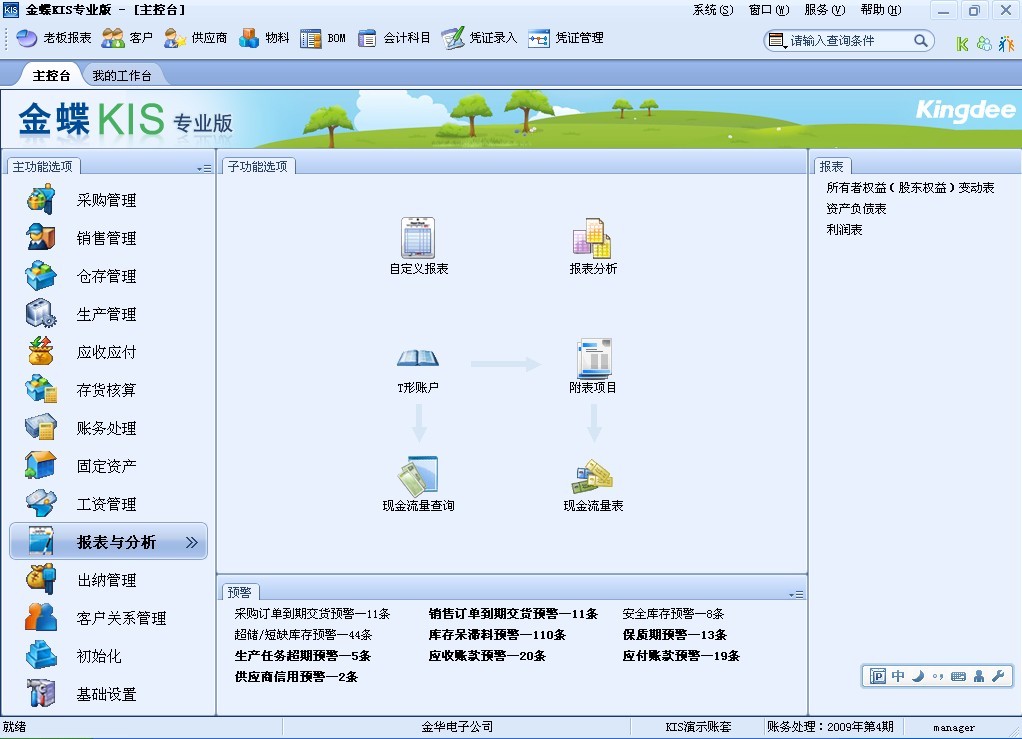Toggle 中 Chinese input mode
Image resolution: width=1022 pixels, height=739 pixels.
click(x=898, y=676)
